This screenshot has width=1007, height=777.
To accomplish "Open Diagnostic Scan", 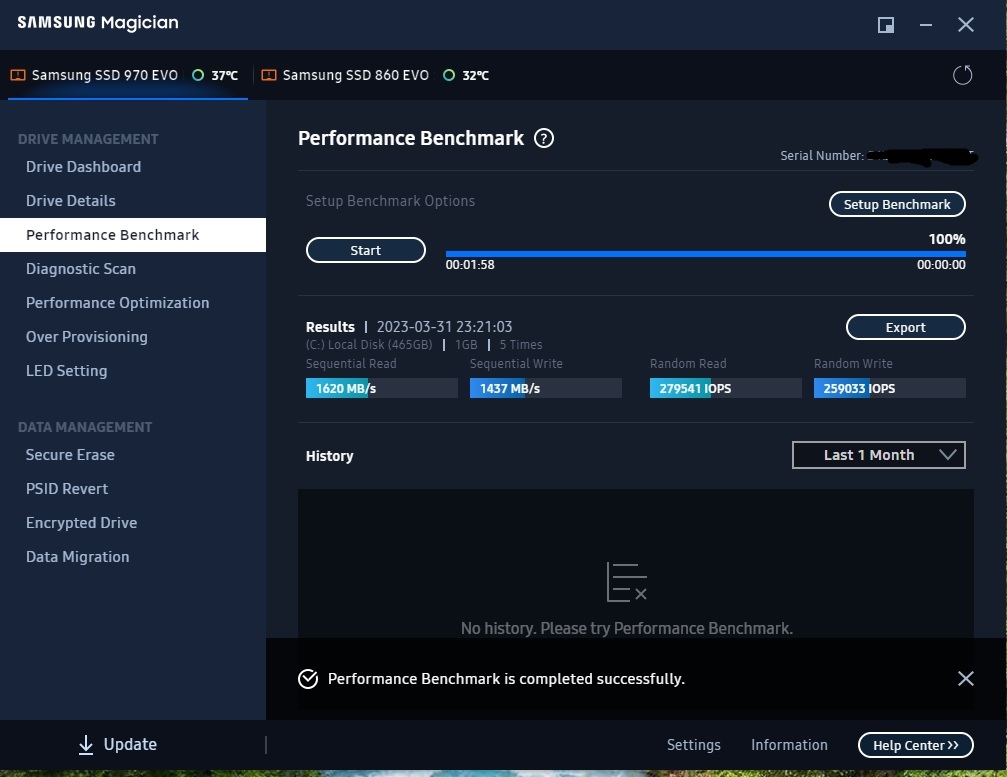I will tap(81, 269).
